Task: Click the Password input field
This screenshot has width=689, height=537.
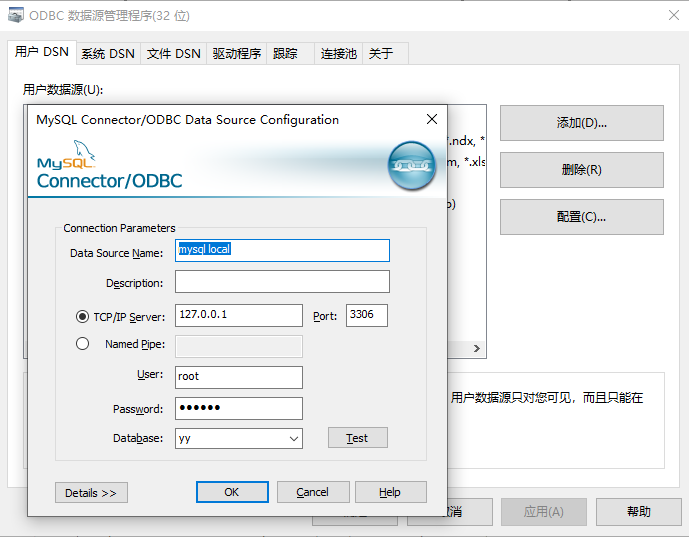Action: click(x=239, y=409)
